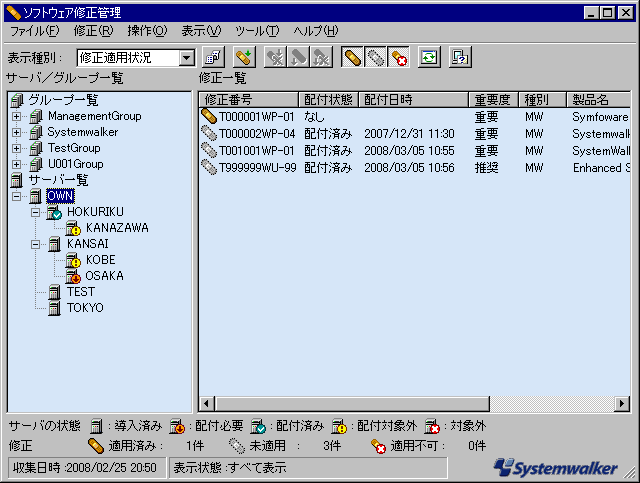This screenshot has height=483, width=640.
Task: Click the horizontal scrollbar right arrow
Action: coord(622,404)
